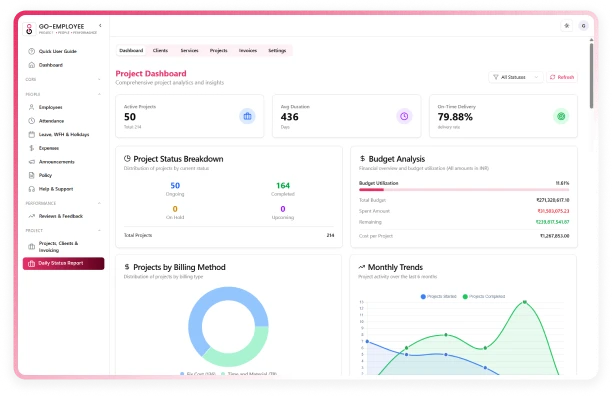
Task: Open the user avatar menu
Action: [x=583, y=26]
